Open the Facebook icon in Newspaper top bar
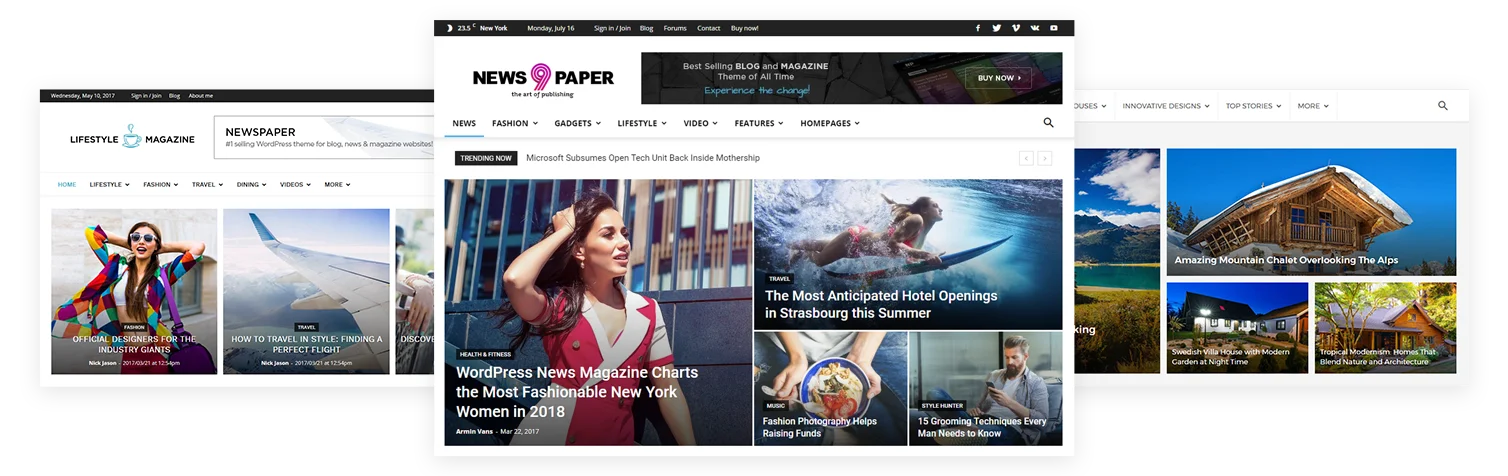Image resolution: width=1508 pixels, height=476 pixels. tap(978, 28)
